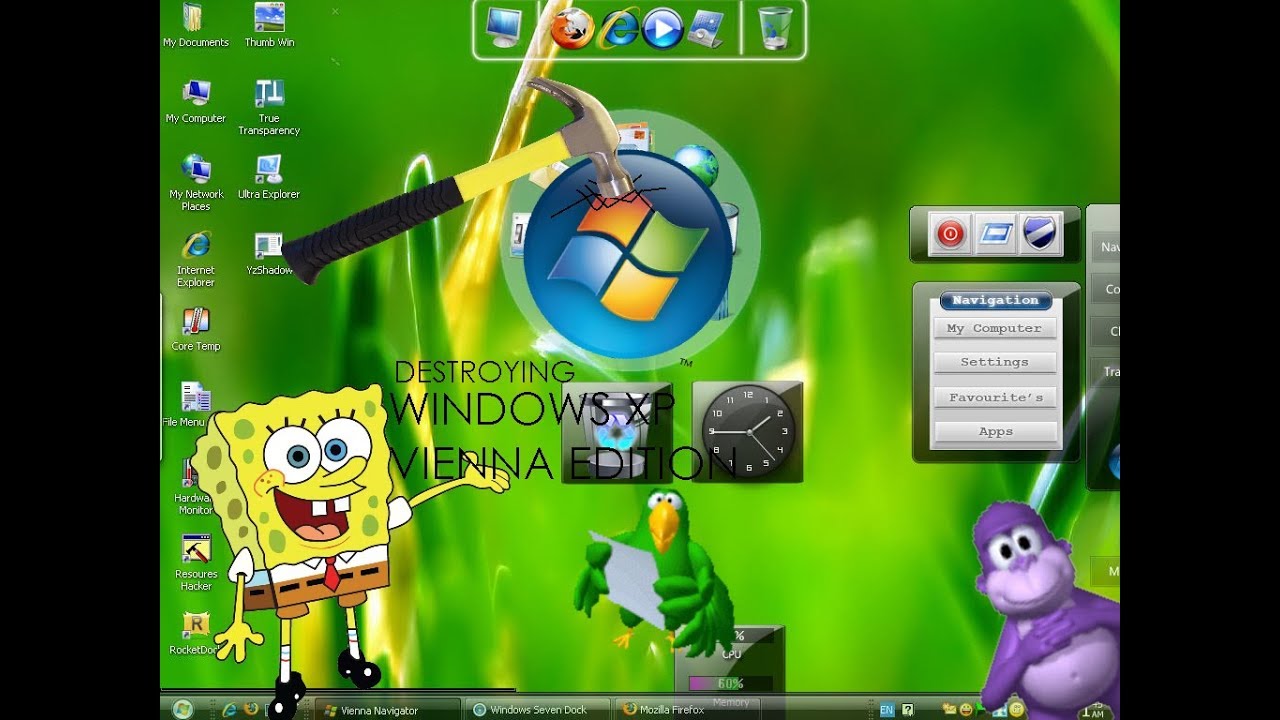1280x720 pixels.
Task: Click the blue shield icon in the widget
Action: tap(1040, 235)
